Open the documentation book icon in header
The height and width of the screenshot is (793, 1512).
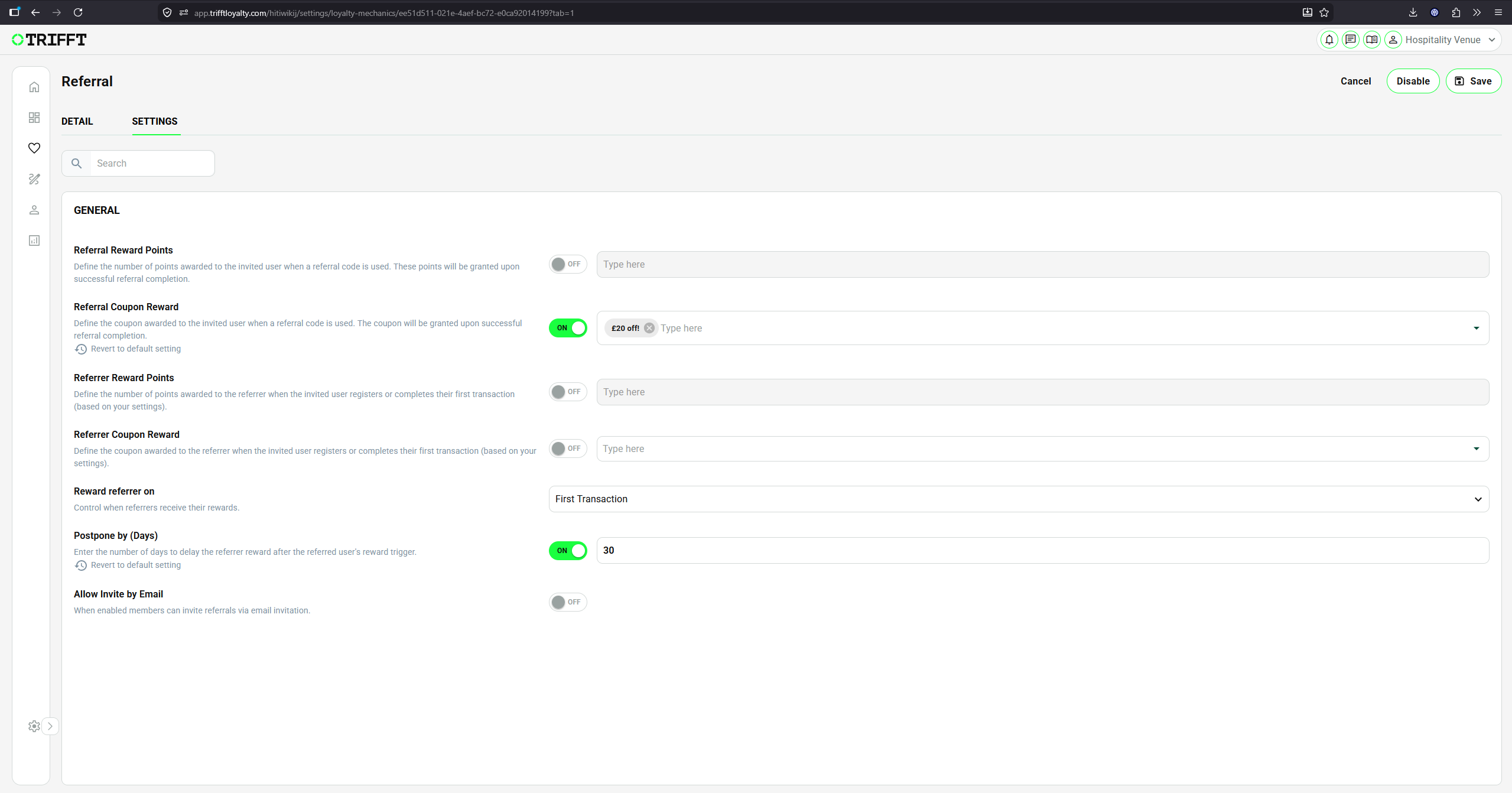pos(1372,40)
